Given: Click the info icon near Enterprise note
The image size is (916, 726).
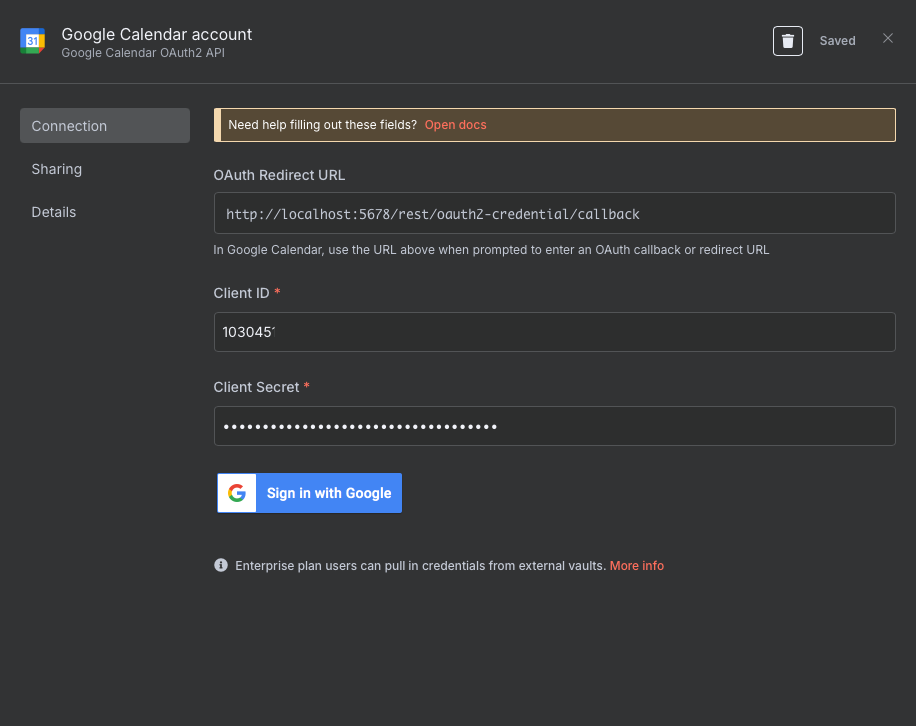Looking at the screenshot, I should pyautogui.click(x=221, y=565).
